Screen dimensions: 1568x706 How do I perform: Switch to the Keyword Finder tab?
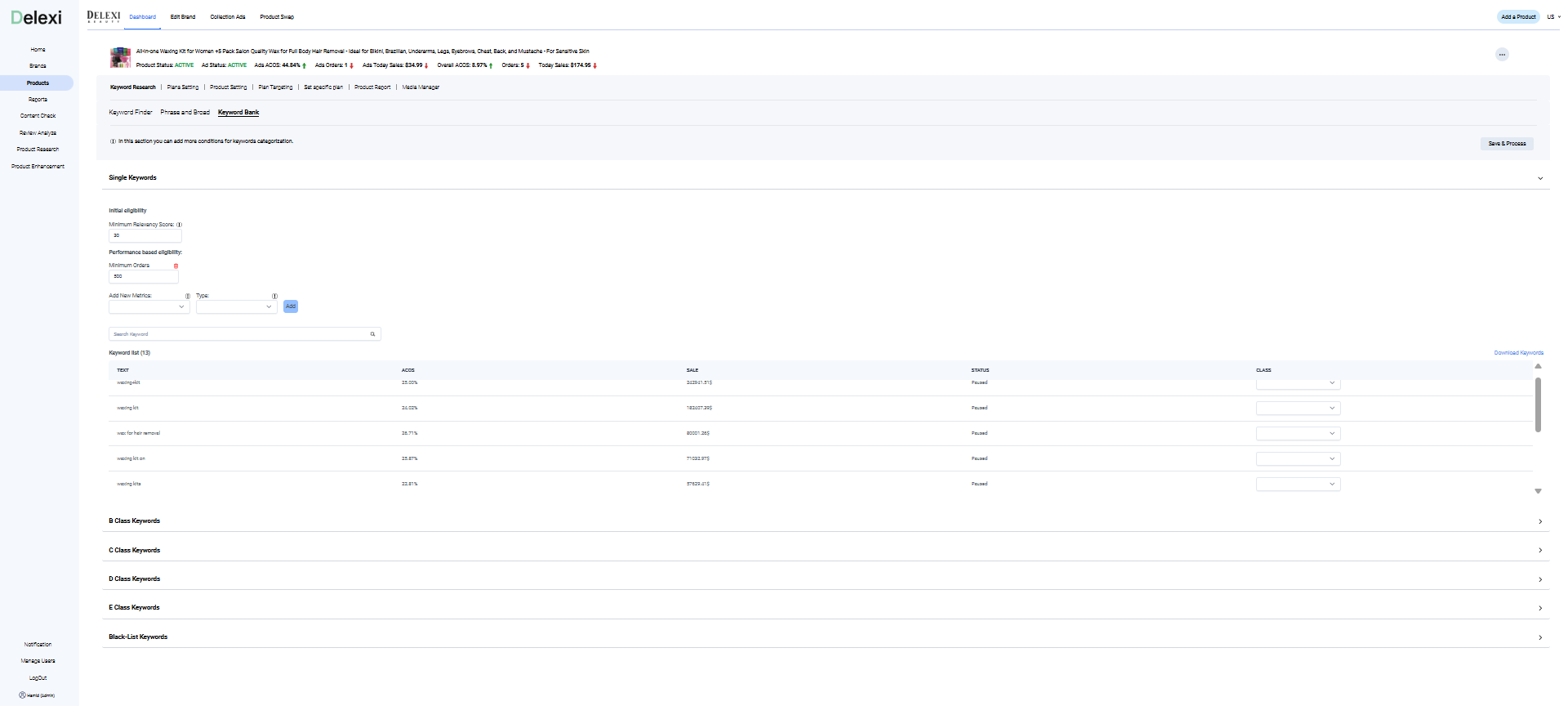(x=131, y=113)
